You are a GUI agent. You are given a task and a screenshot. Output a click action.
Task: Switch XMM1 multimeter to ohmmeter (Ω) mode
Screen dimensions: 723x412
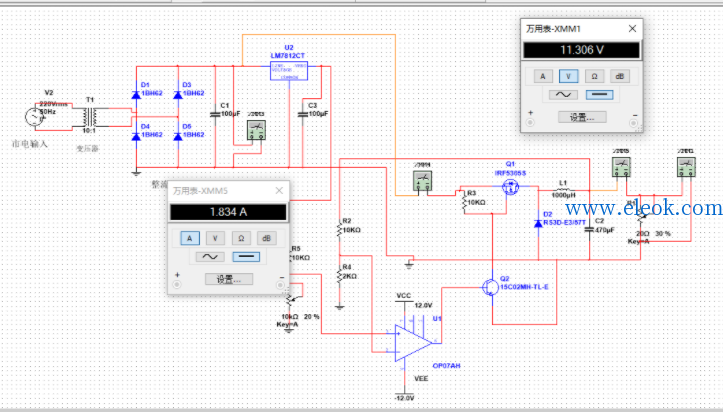(x=594, y=77)
